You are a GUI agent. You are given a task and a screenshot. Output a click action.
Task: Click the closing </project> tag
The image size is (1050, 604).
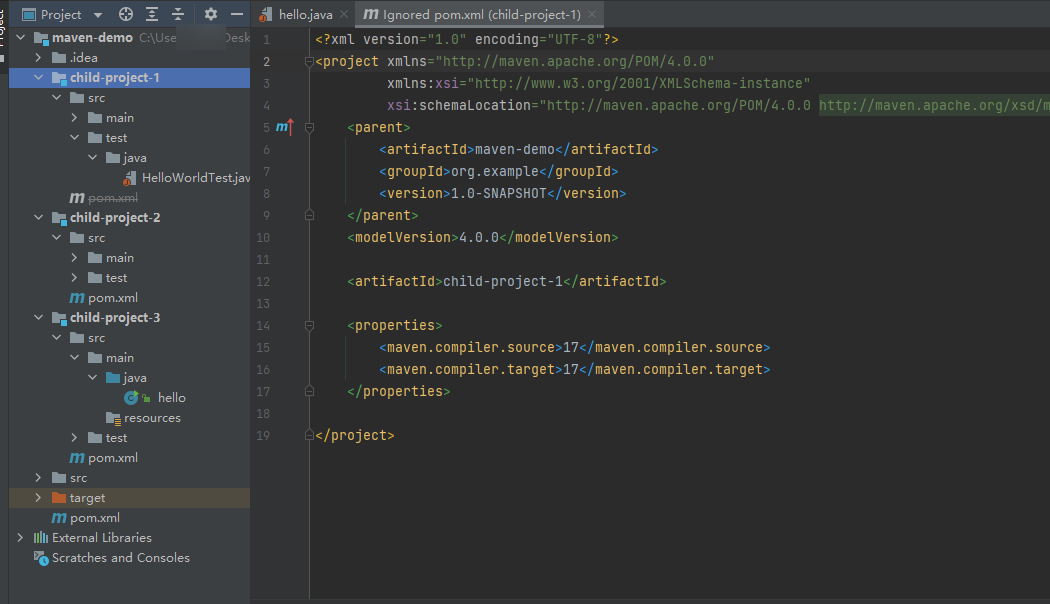pyautogui.click(x=355, y=435)
